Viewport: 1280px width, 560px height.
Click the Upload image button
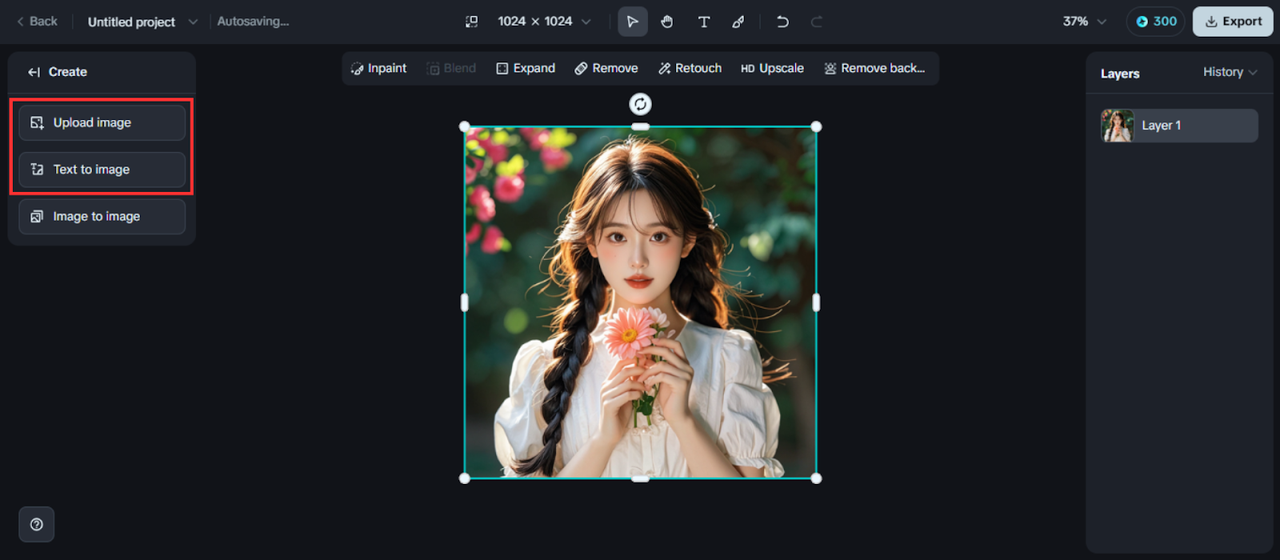[102, 122]
